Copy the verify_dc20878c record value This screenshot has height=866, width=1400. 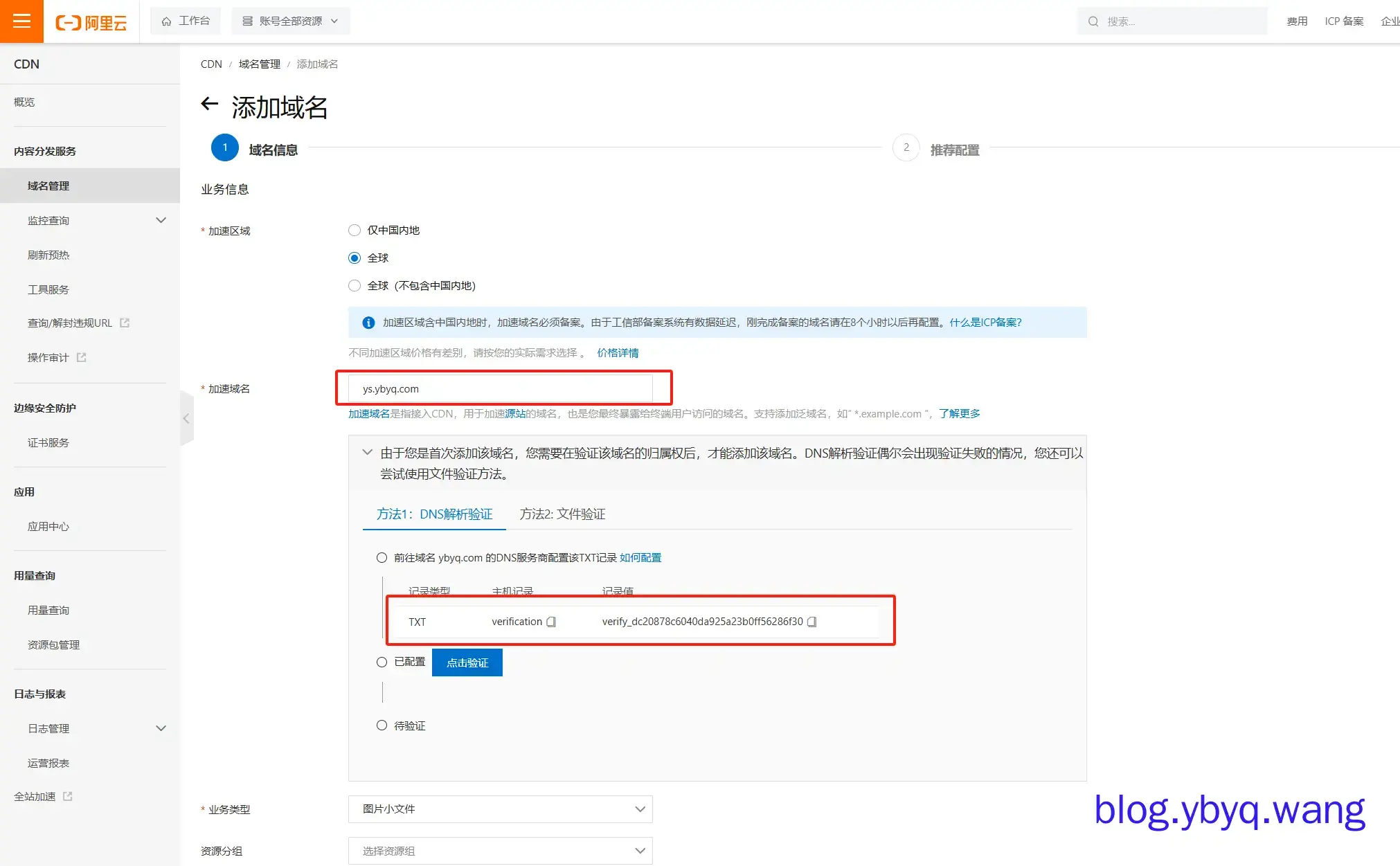click(x=812, y=622)
